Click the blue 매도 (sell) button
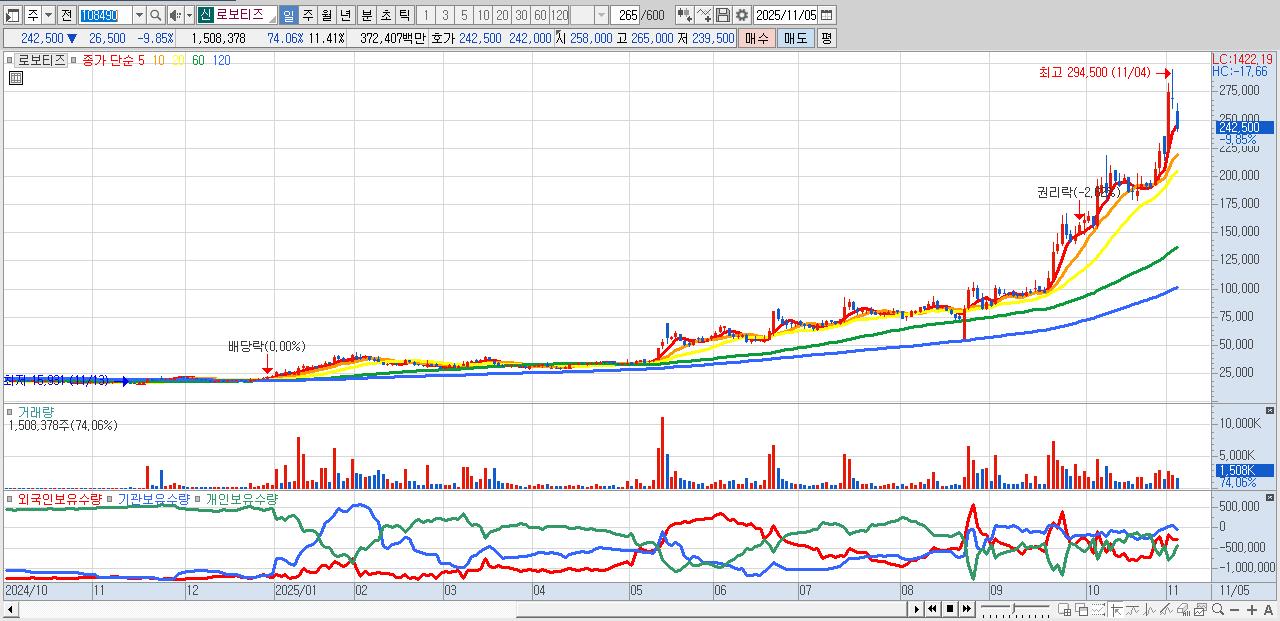 pos(796,38)
